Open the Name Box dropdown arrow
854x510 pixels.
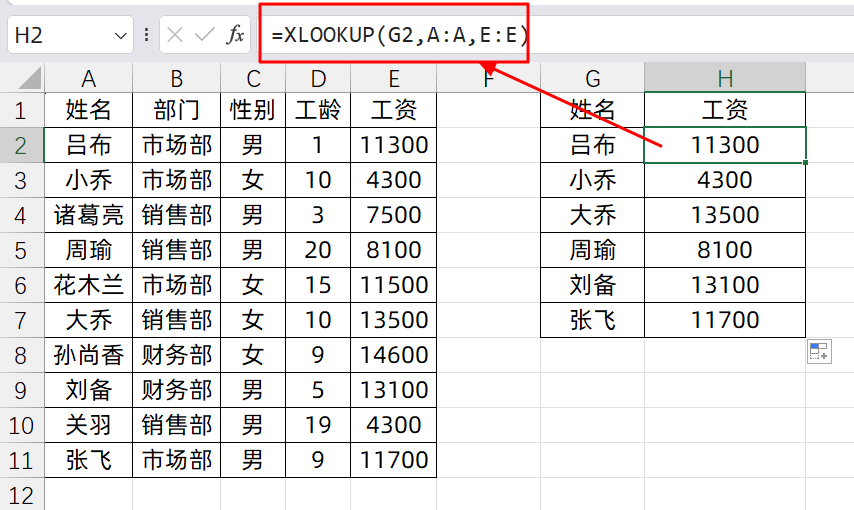coord(120,36)
